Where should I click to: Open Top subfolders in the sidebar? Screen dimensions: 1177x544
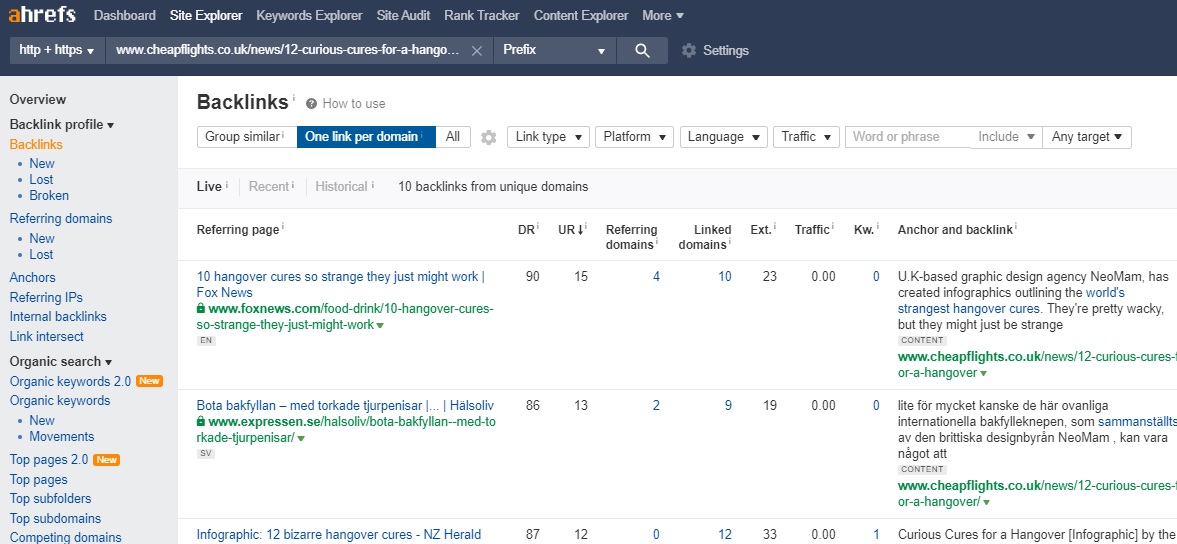50,499
